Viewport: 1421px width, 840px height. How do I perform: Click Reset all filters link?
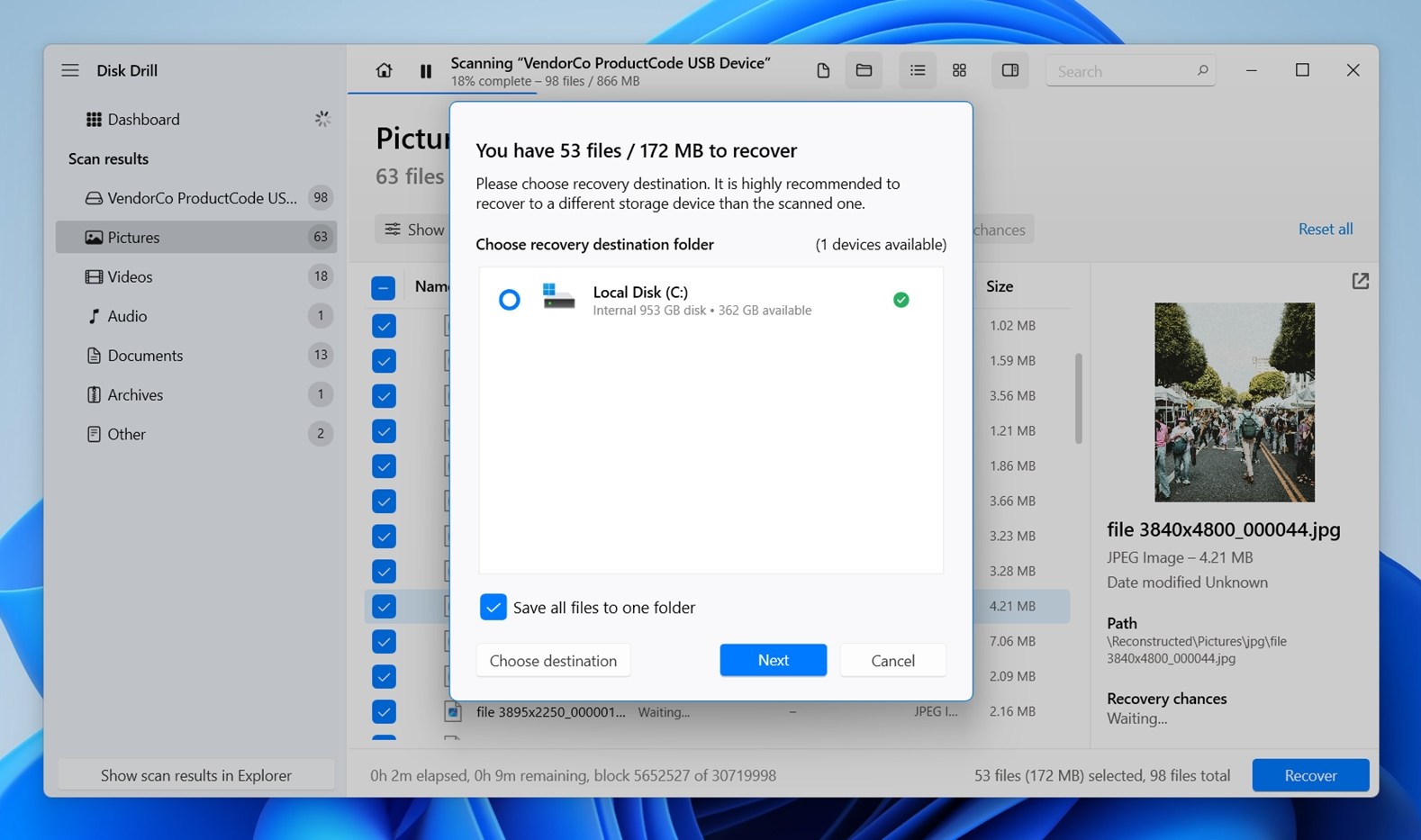1325,229
